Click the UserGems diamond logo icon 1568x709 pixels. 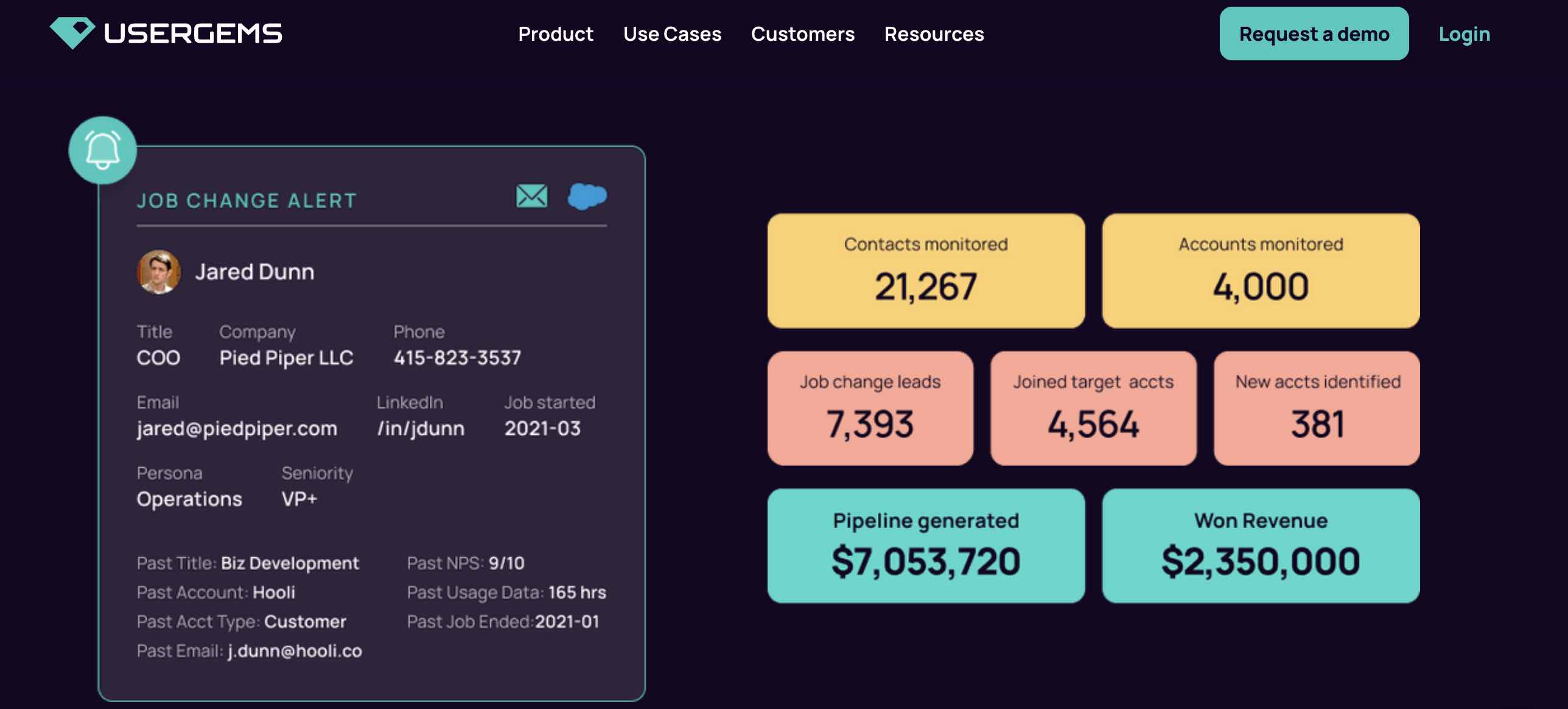click(72, 32)
